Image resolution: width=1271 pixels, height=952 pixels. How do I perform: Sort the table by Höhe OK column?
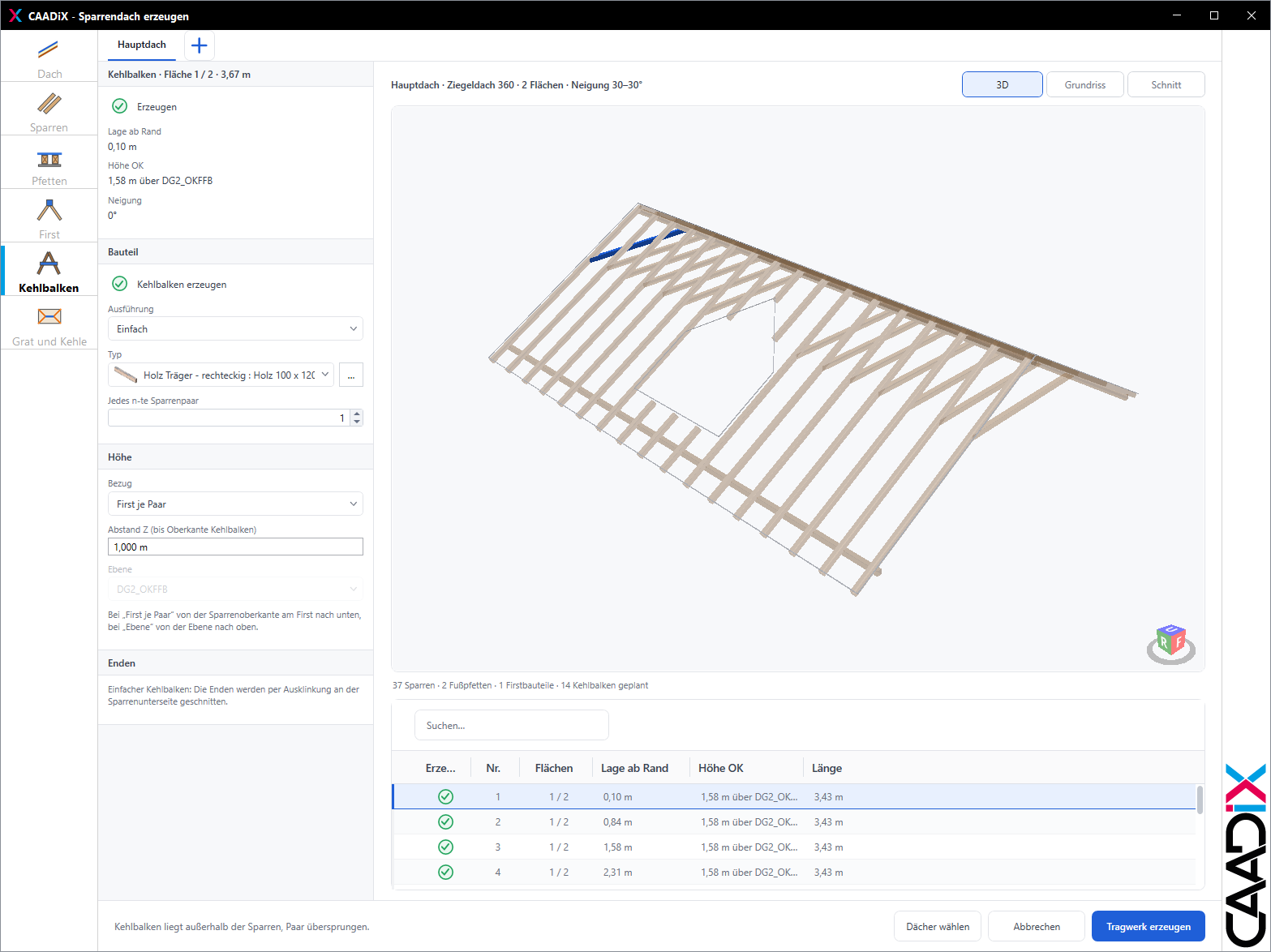[721, 768]
